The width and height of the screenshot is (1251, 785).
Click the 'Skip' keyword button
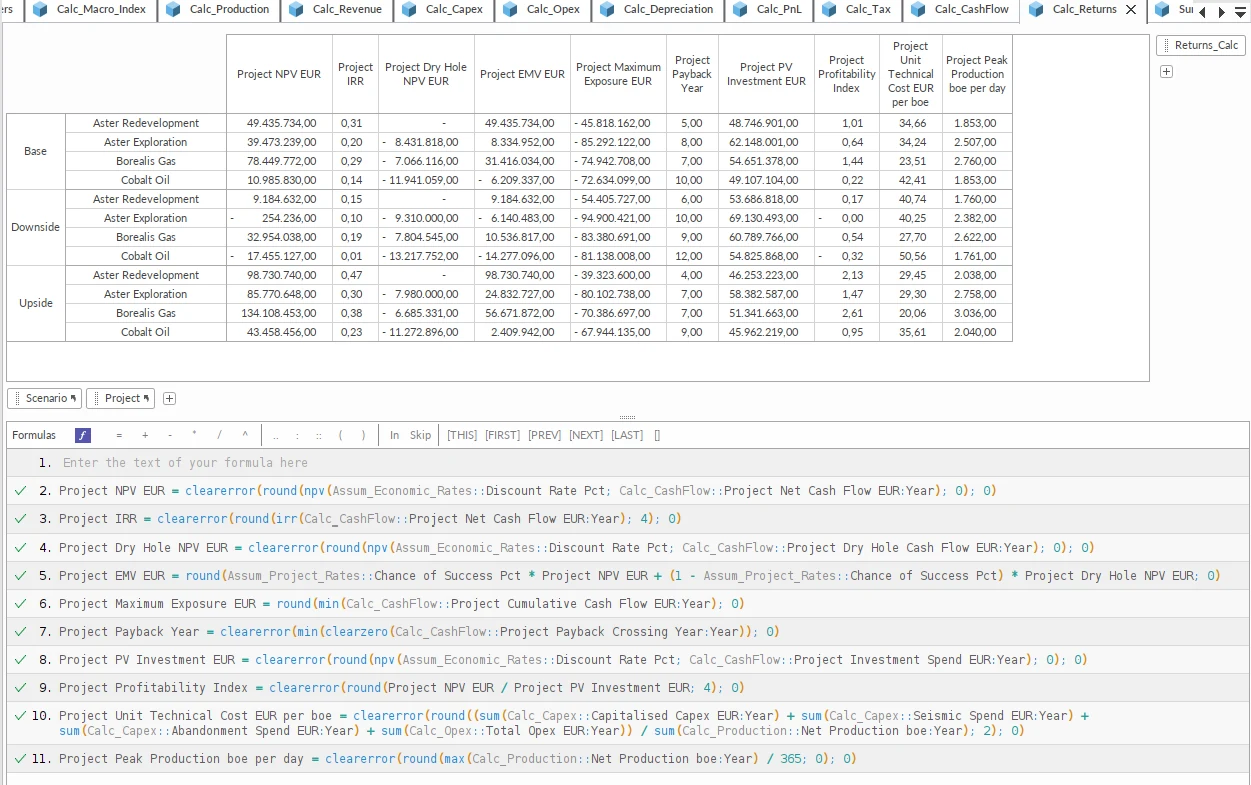(x=420, y=435)
